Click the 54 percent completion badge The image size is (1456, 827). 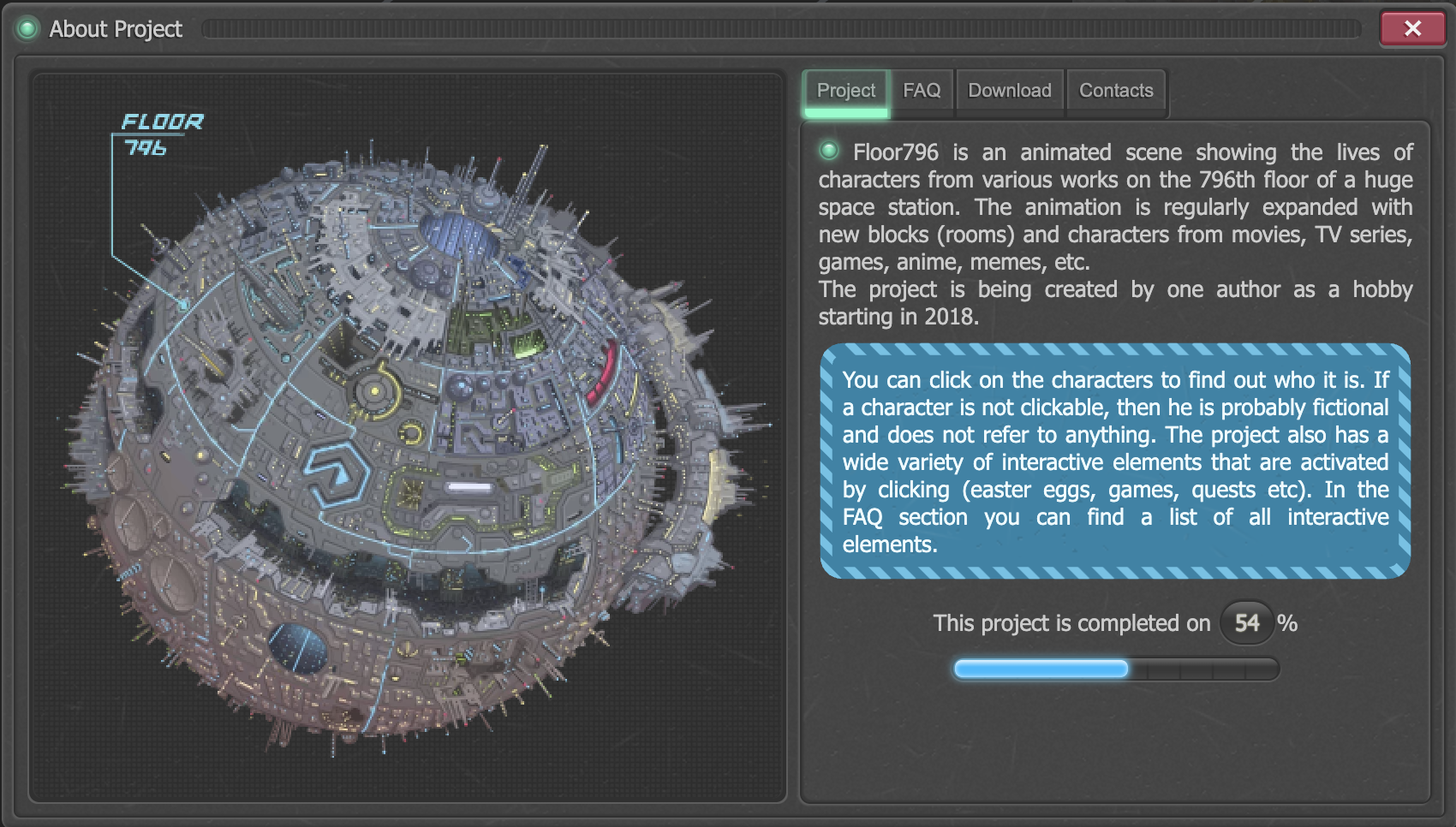pos(1246,623)
